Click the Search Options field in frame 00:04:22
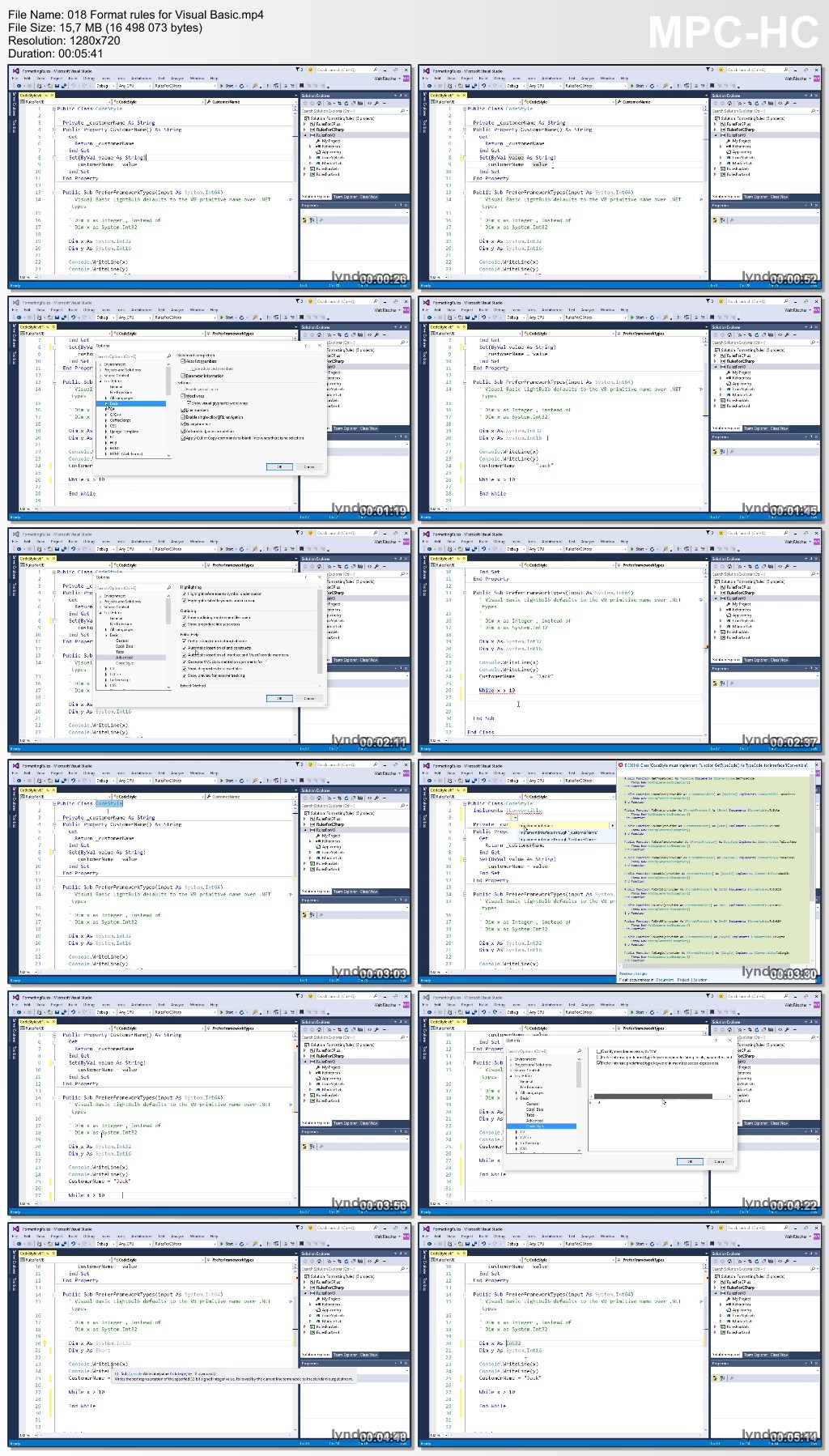This screenshot has height=1456, width=829. (543, 1051)
